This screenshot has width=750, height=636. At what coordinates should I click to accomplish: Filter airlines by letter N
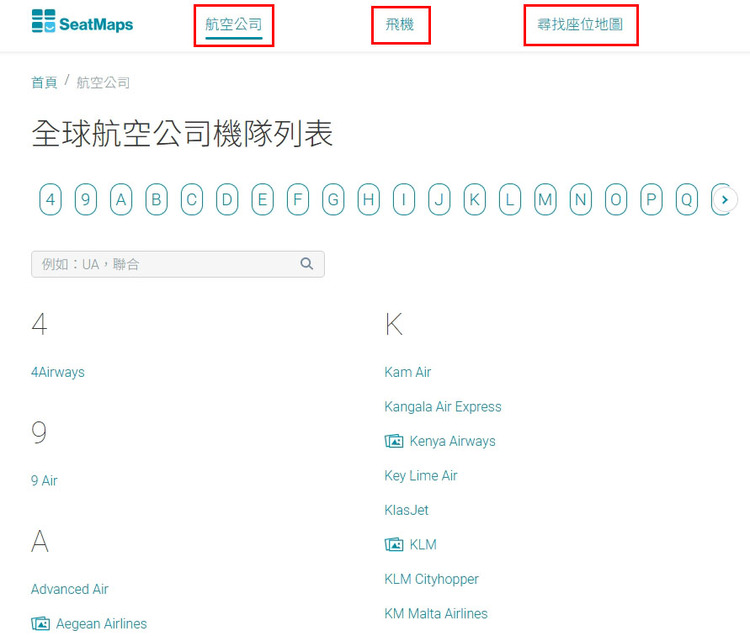coord(581,199)
